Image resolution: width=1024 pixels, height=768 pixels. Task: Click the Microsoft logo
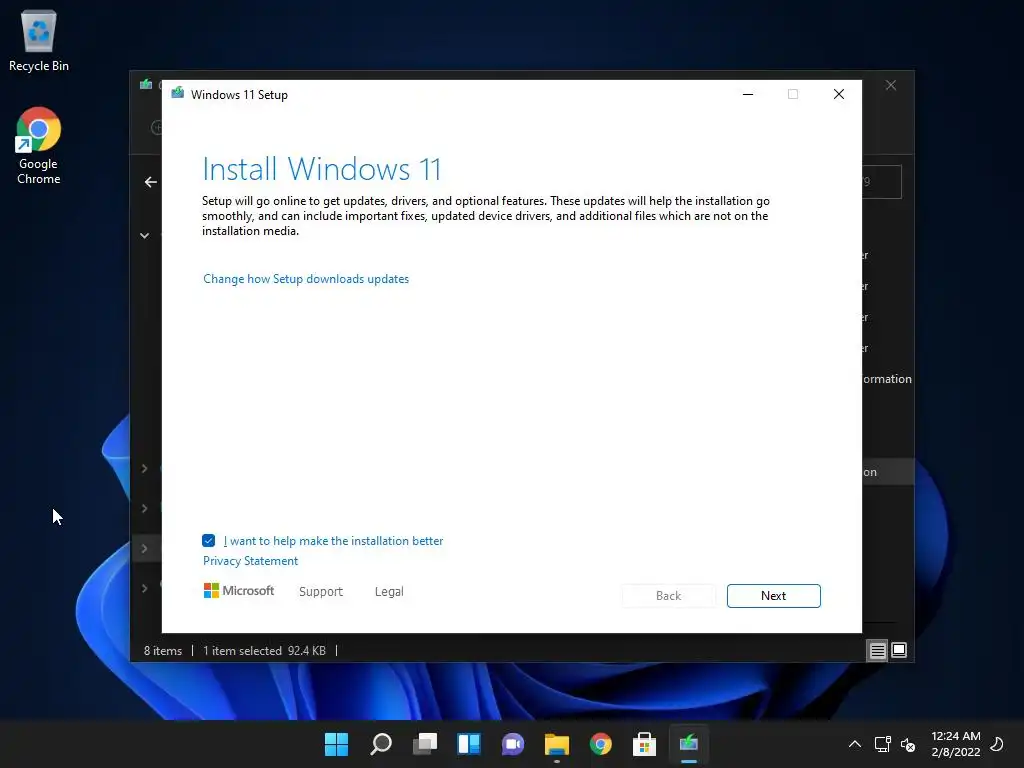tap(239, 591)
